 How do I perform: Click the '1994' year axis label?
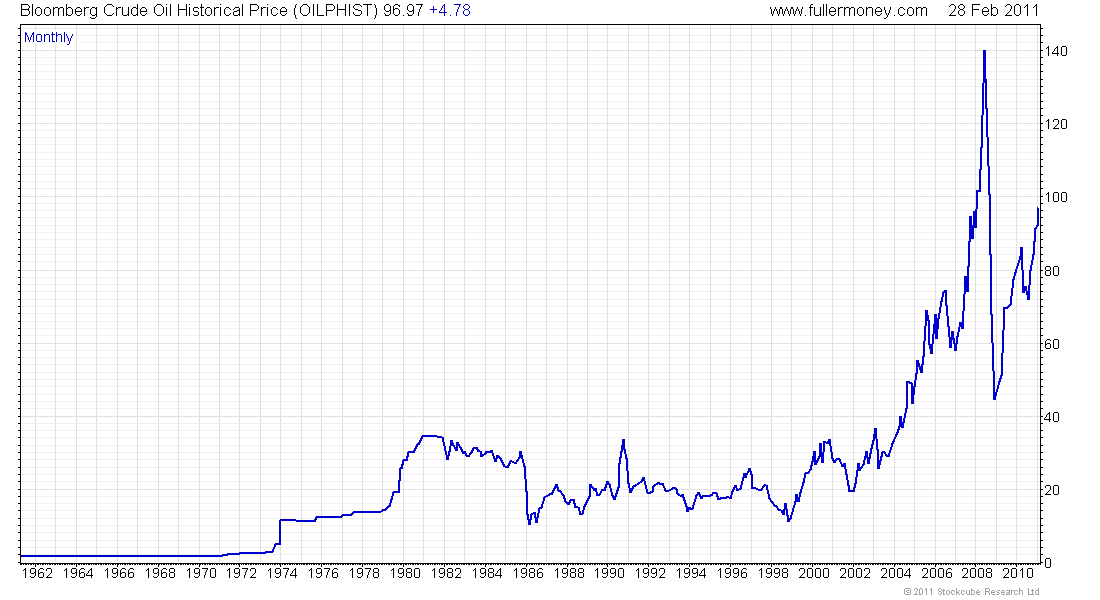tap(691, 573)
